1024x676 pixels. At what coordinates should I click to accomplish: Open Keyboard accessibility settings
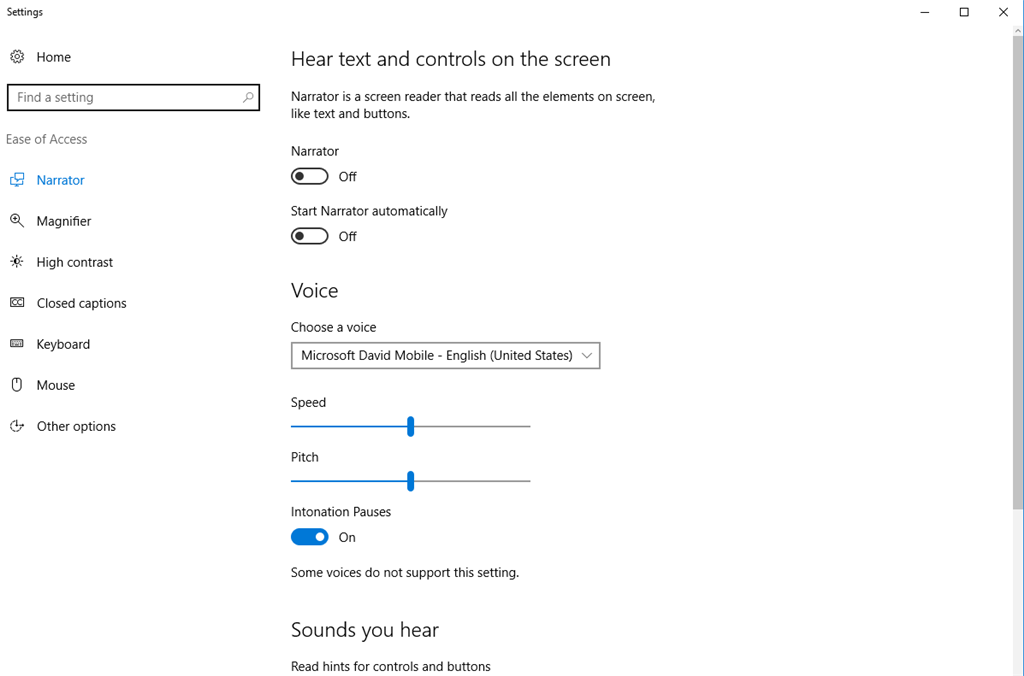63,344
